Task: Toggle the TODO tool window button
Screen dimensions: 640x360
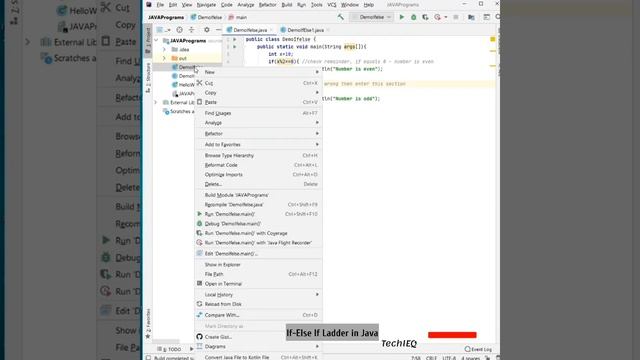Action: (169, 349)
